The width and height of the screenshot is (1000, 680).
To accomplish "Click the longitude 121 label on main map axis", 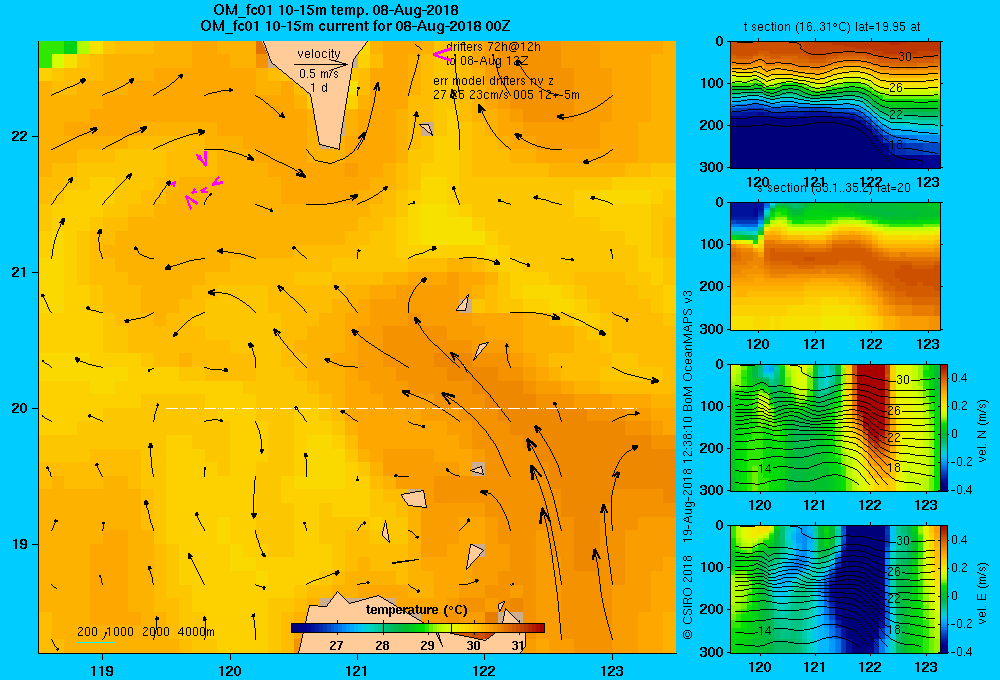I will click(x=357, y=670).
